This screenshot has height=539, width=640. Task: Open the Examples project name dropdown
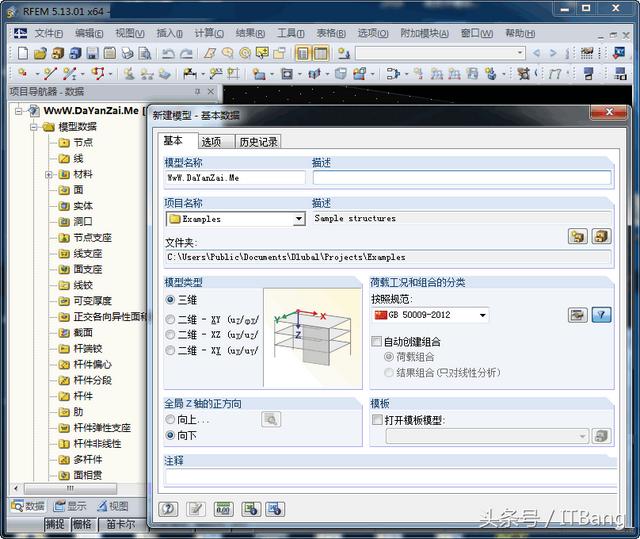tap(299, 219)
